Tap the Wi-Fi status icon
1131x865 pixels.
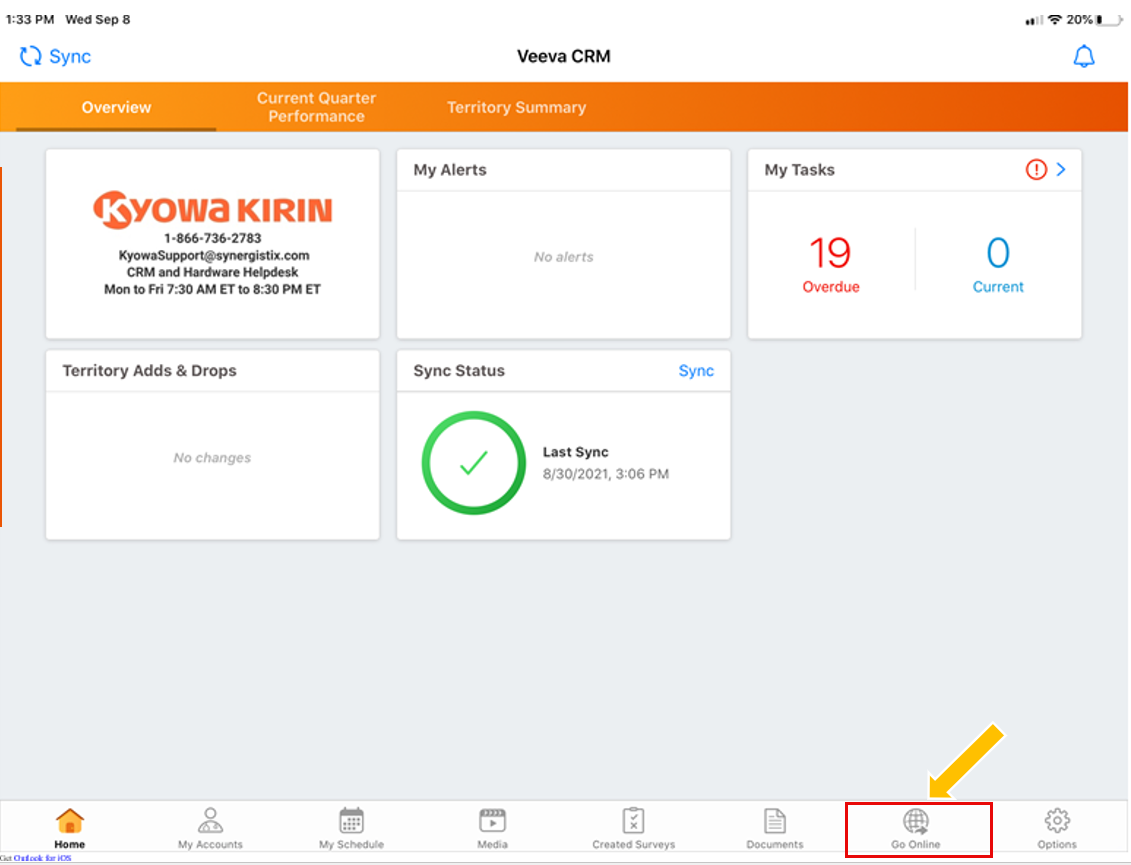tap(1055, 19)
